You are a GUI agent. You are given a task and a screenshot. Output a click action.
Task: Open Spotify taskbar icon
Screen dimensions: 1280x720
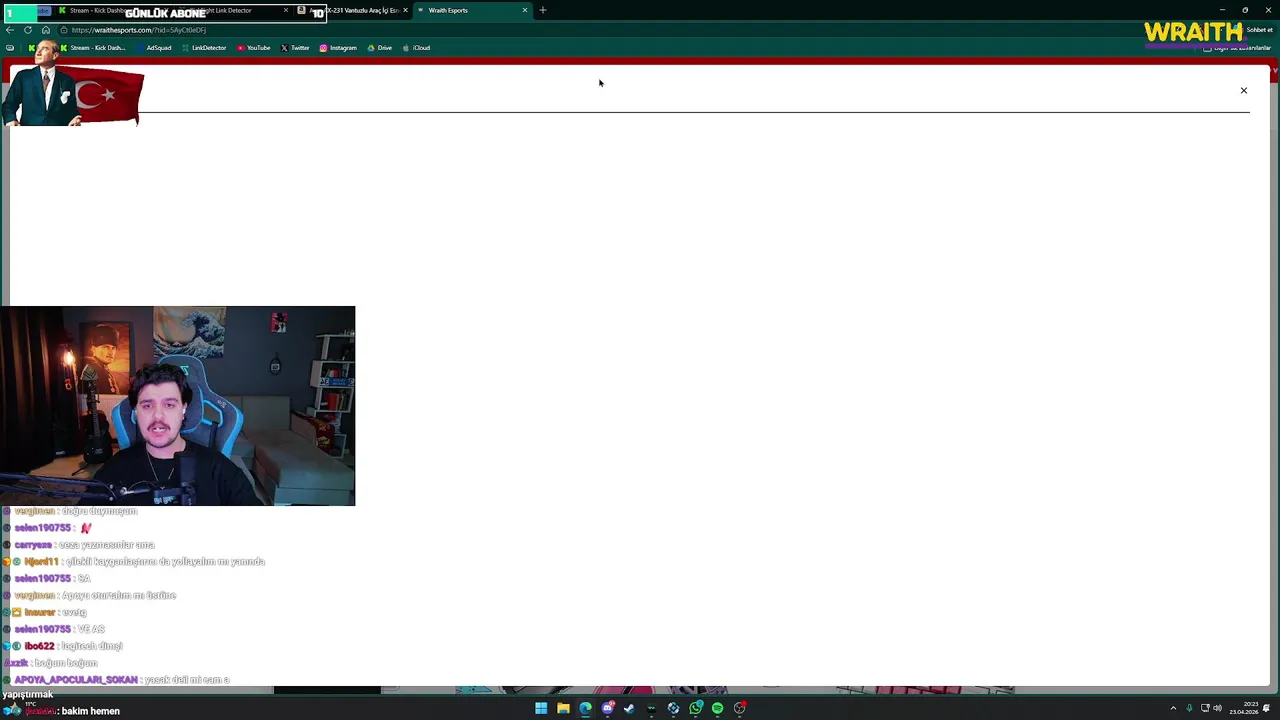[x=717, y=708]
